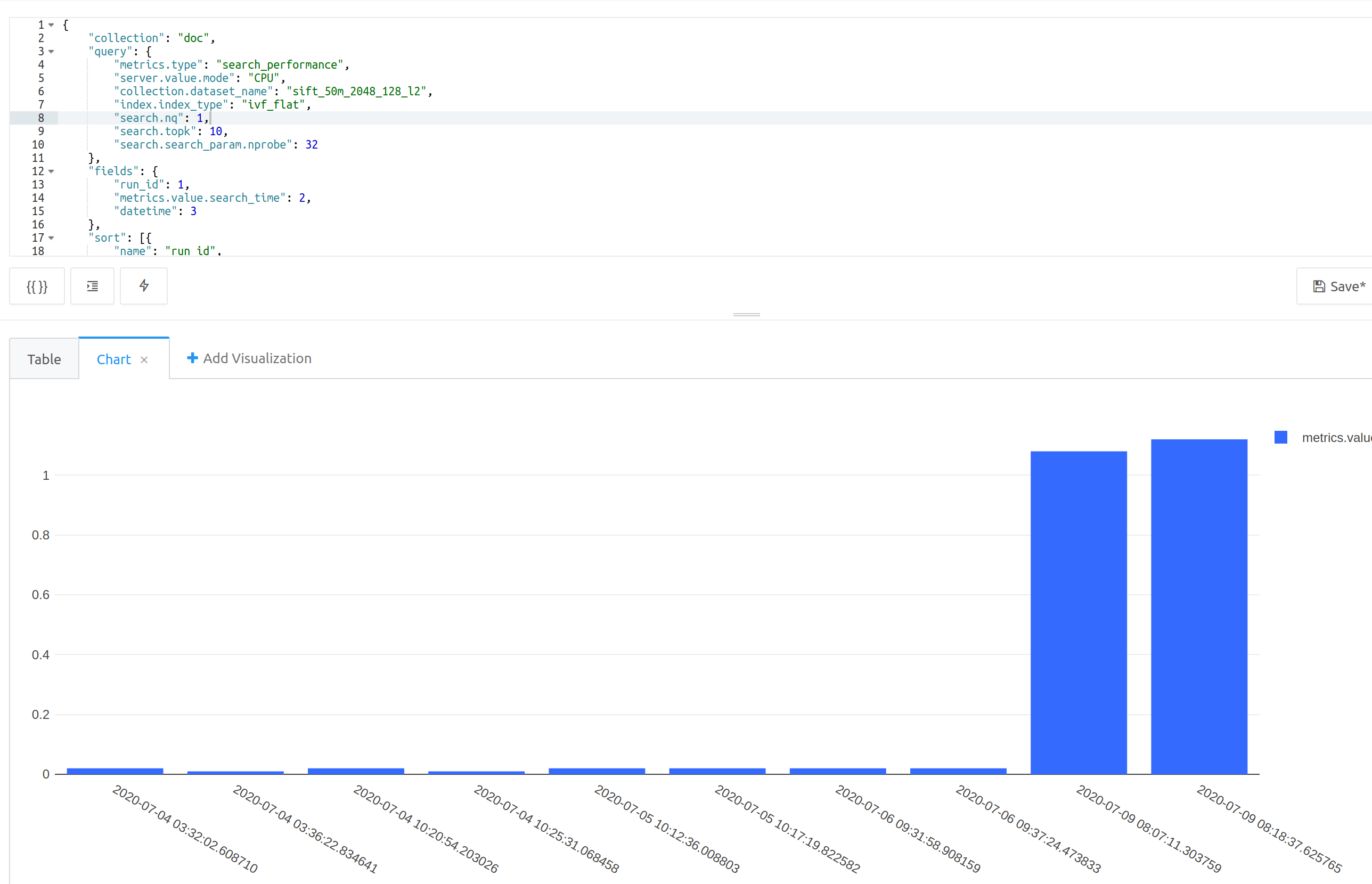This screenshot has width=1372, height=884.
Task: Insert template variables using the curly braces icon
Action: click(36, 286)
